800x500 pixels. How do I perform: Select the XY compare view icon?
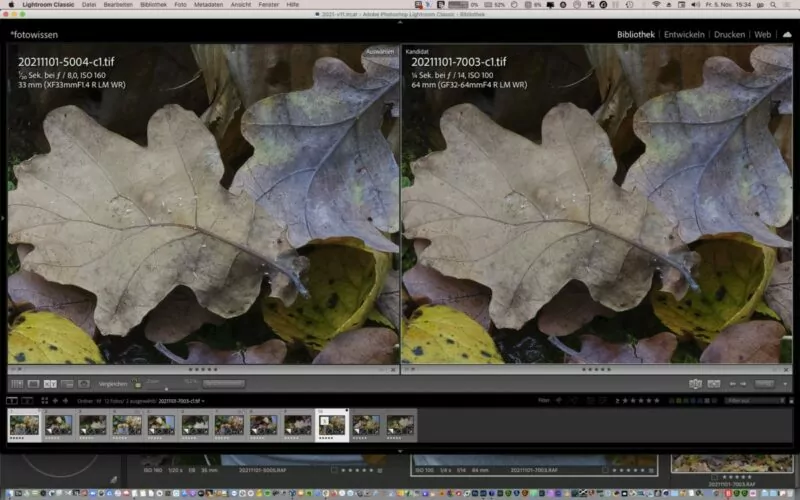[x=50, y=384]
